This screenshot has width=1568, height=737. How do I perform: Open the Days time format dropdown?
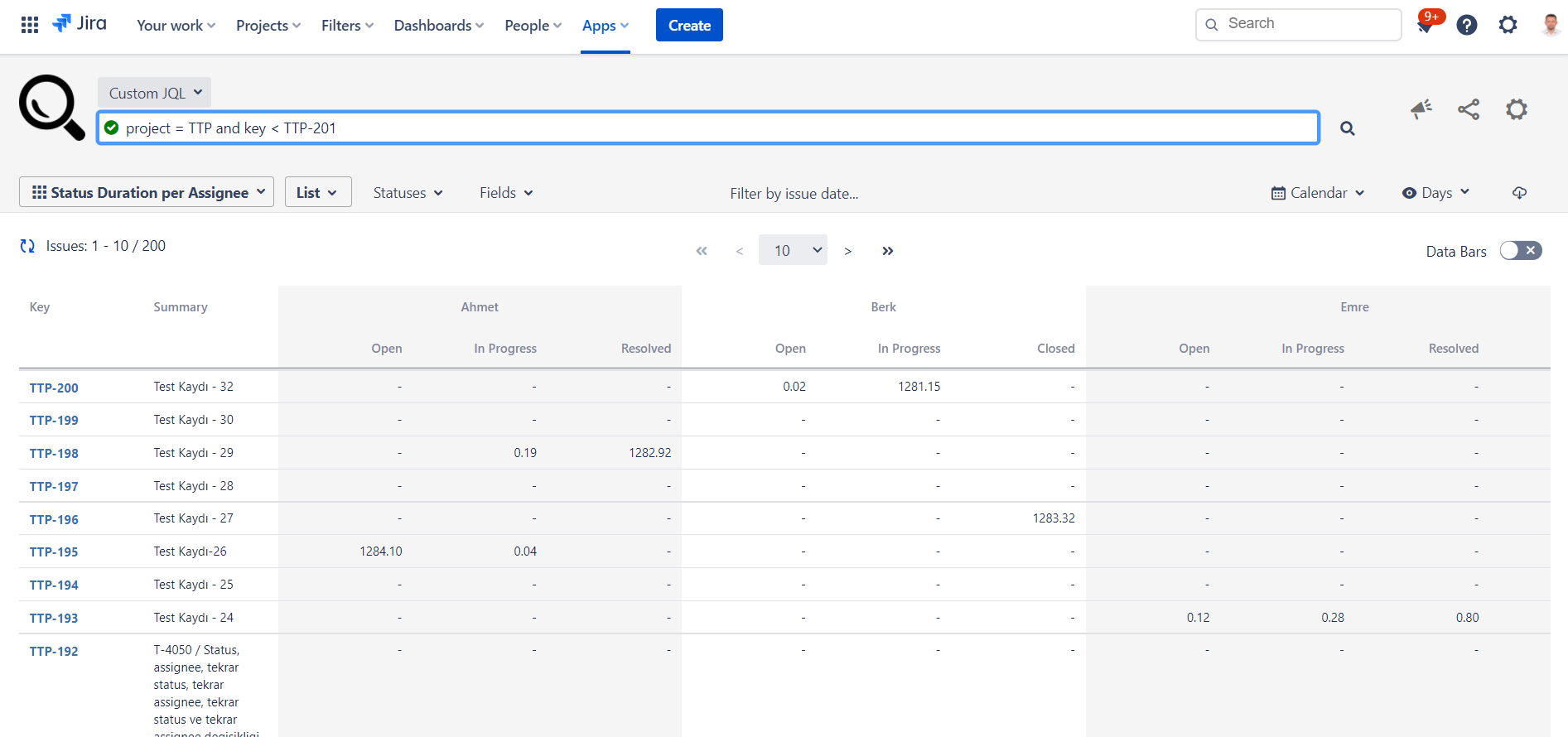coord(1435,193)
